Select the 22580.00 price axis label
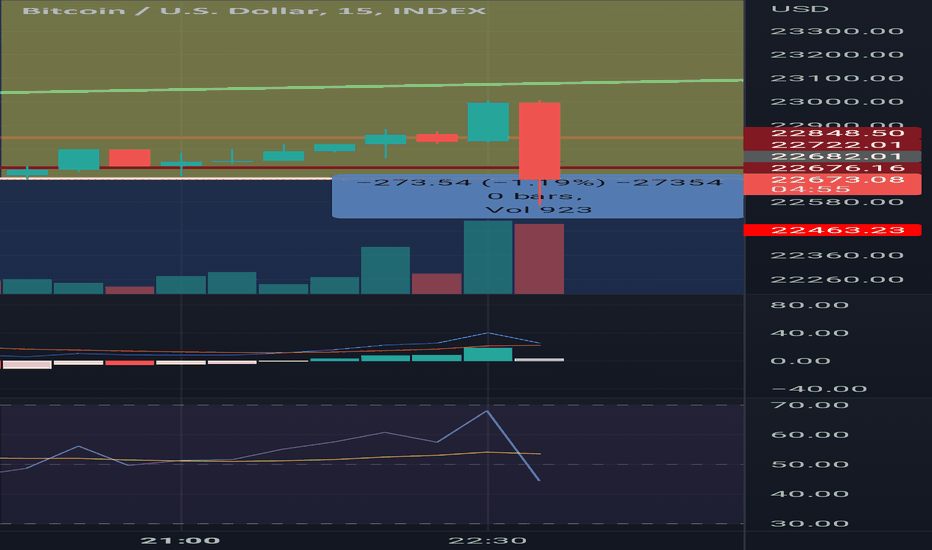932x550 pixels. pyautogui.click(x=837, y=202)
